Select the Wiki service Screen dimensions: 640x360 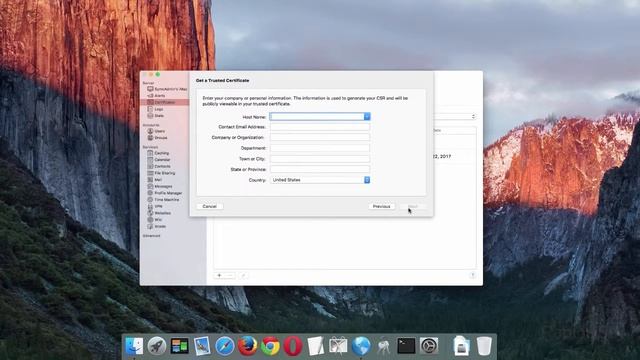pos(154,220)
